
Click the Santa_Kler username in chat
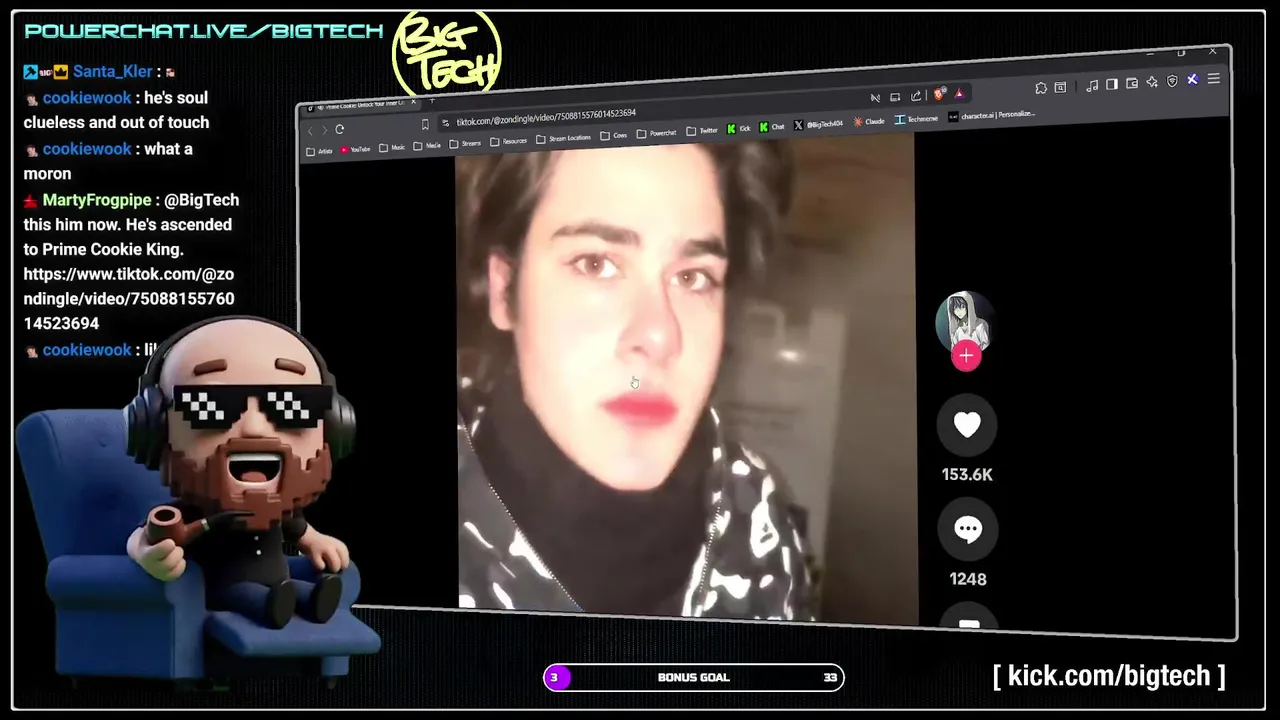point(113,72)
